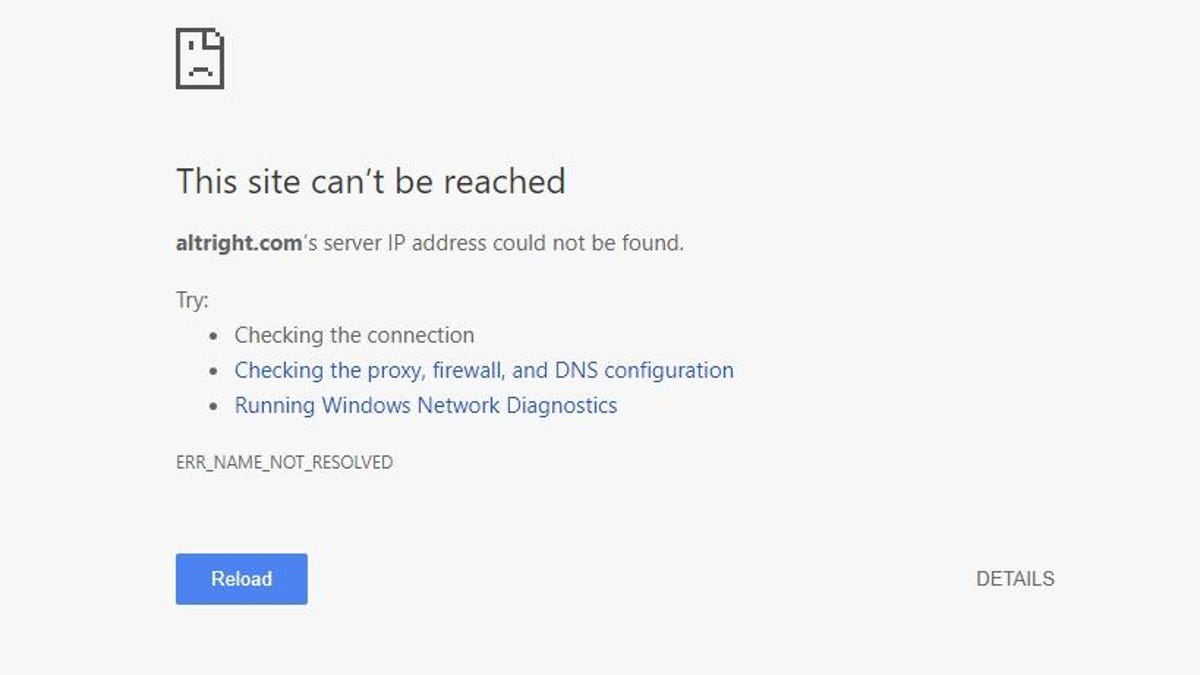Click the "Try:" label
This screenshot has height=675, width=1200.
(x=192, y=300)
